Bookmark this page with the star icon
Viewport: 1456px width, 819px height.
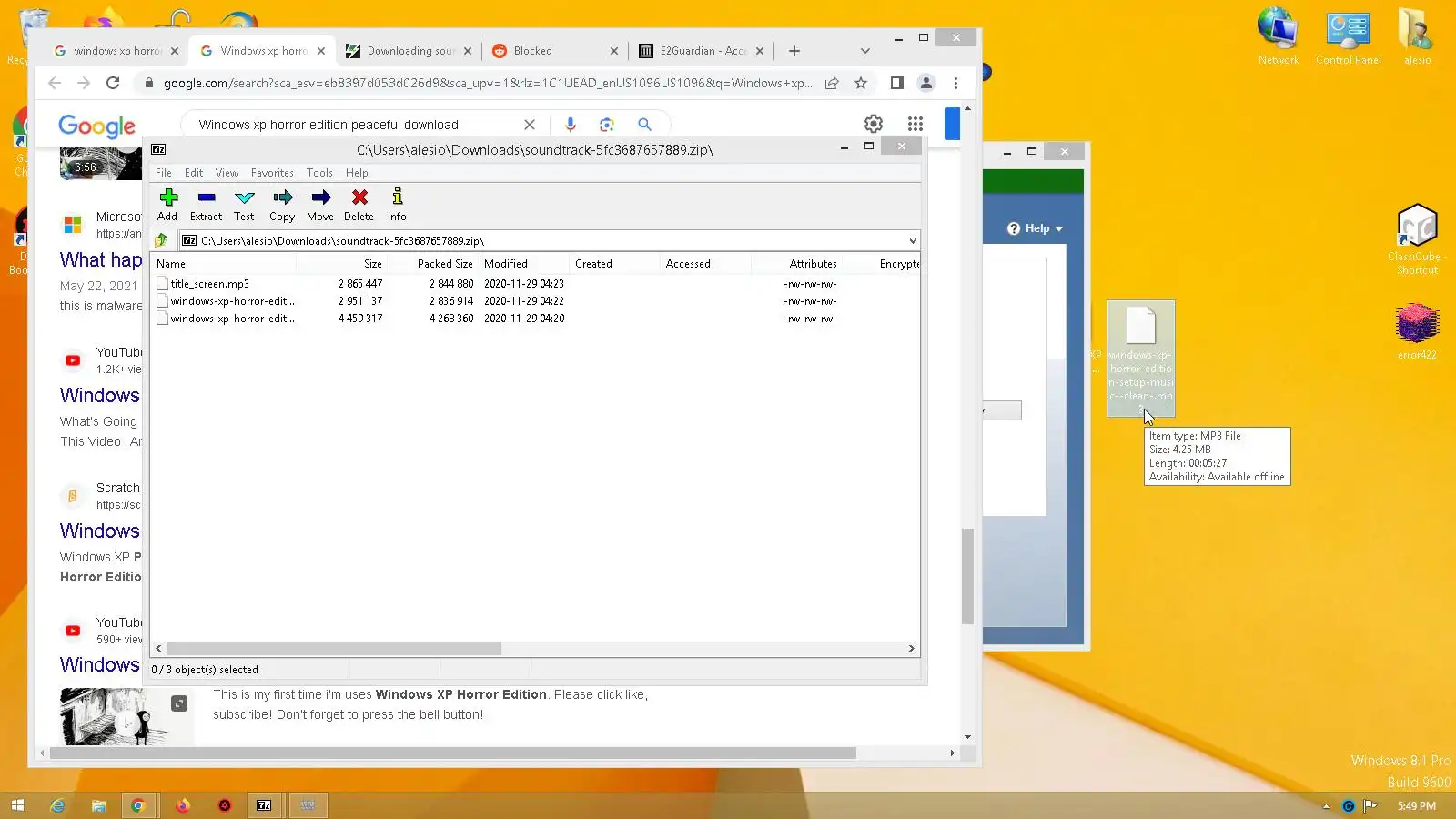tap(861, 83)
